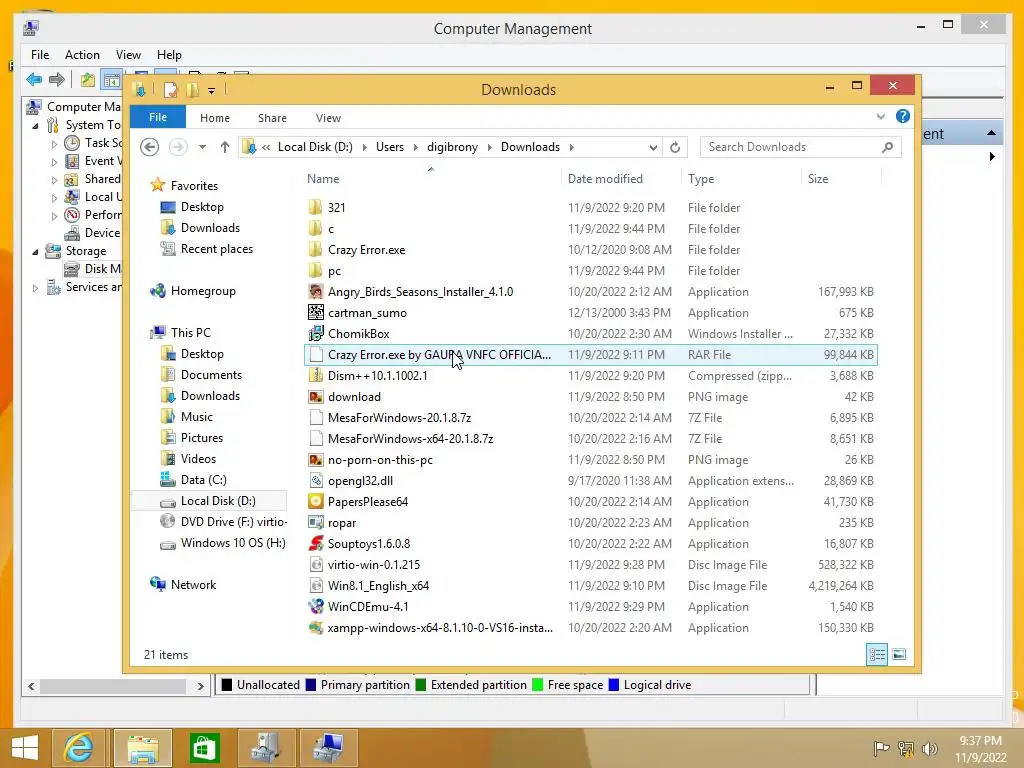1024x768 pixels.
Task: Open the Action Center flag tray icon
Action: [882, 749]
